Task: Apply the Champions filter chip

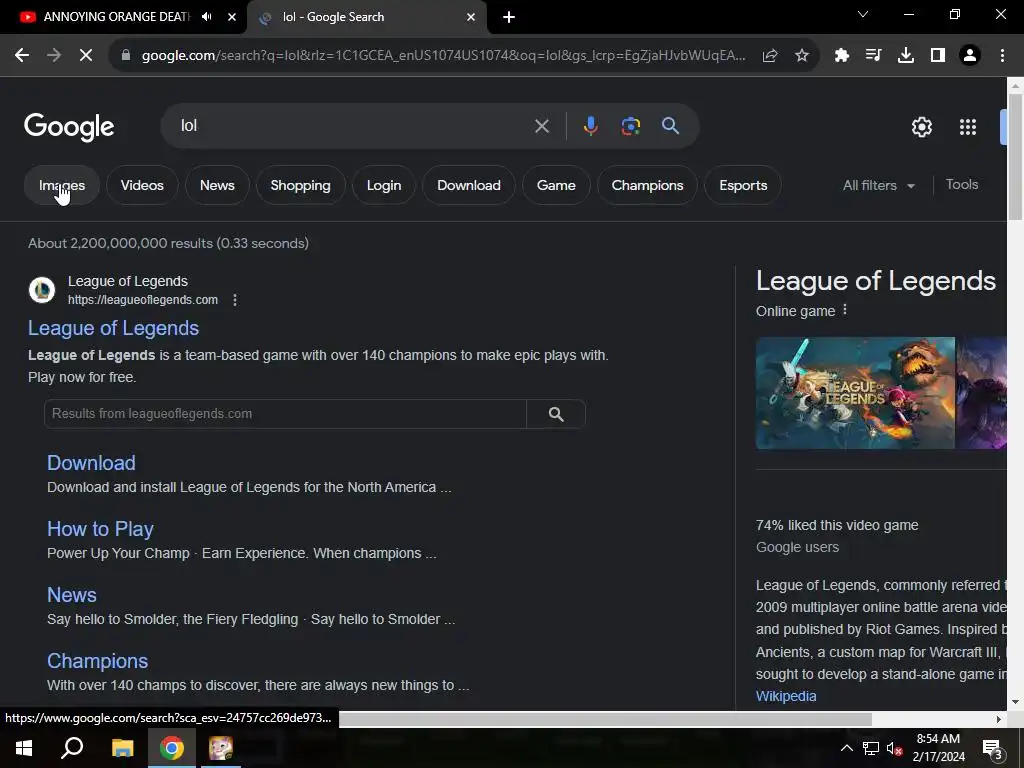Action: pyautogui.click(x=647, y=185)
